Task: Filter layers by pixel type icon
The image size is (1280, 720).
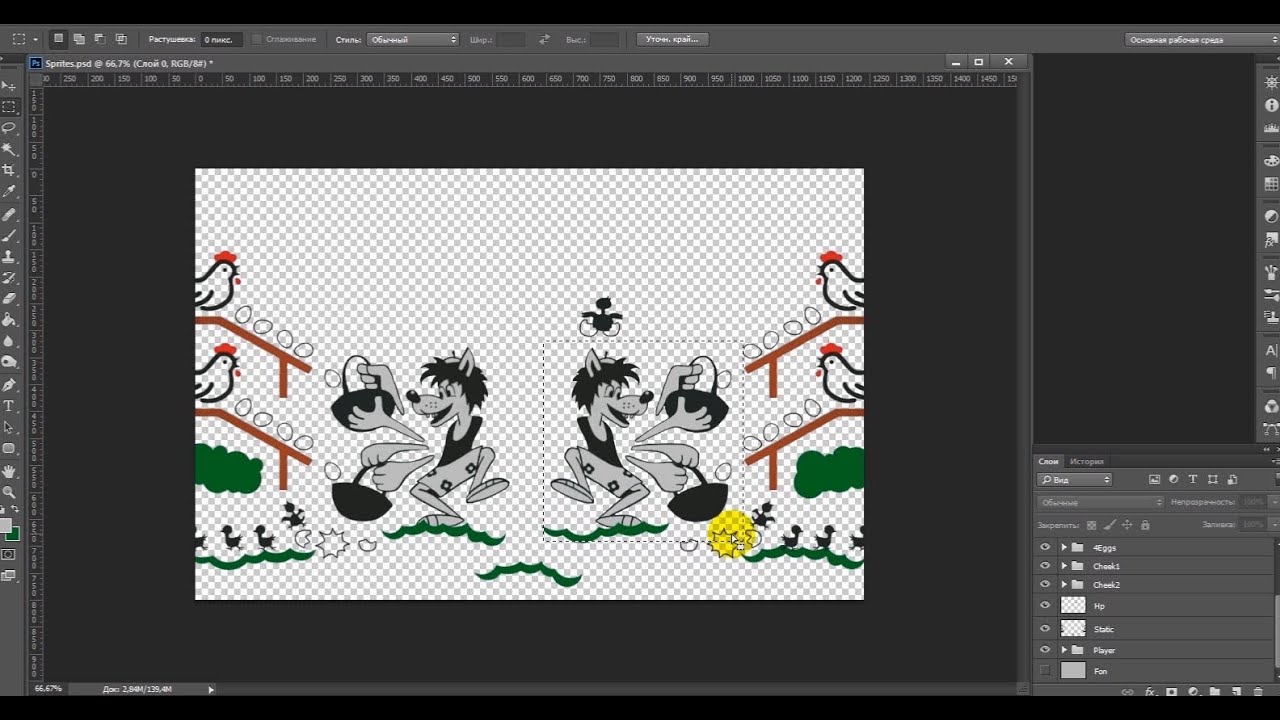Action: tap(1155, 480)
